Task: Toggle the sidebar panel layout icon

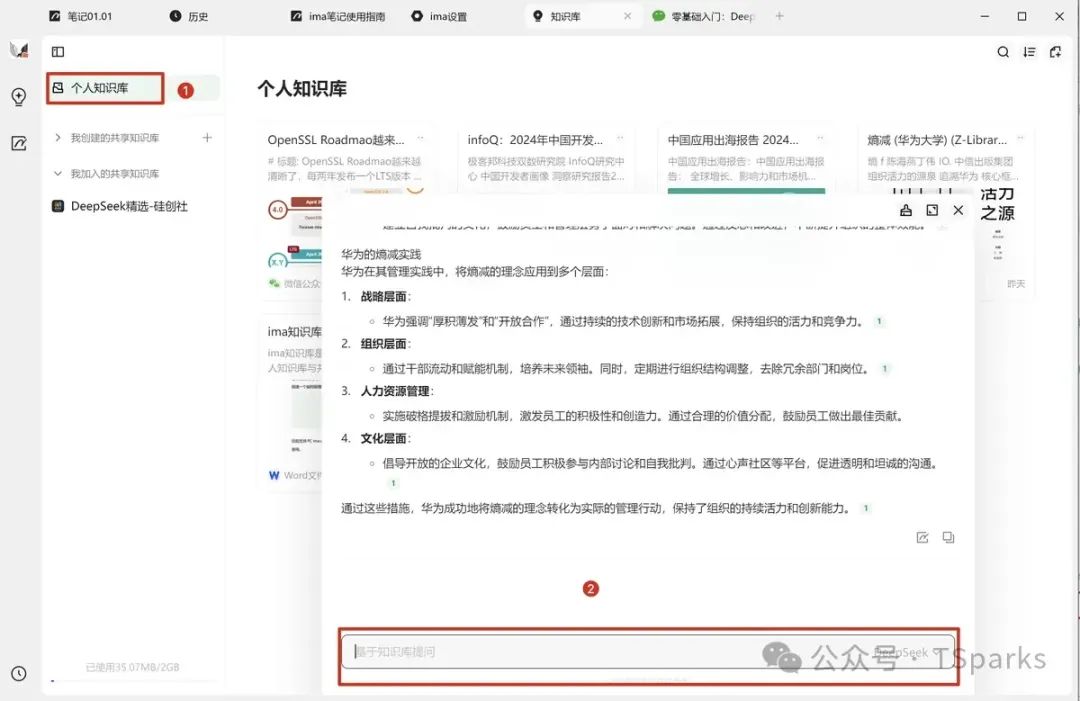Action: (x=58, y=52)
